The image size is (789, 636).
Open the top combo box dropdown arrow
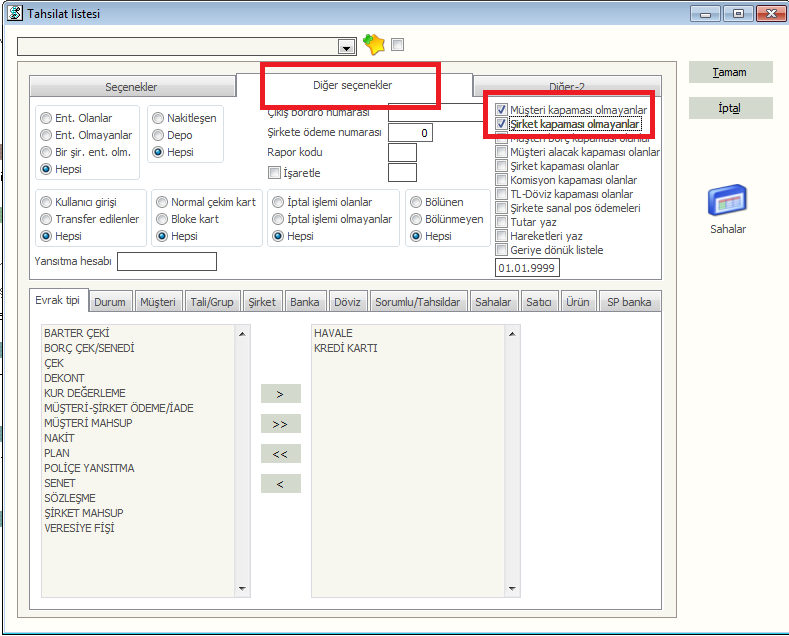(347, 47)
